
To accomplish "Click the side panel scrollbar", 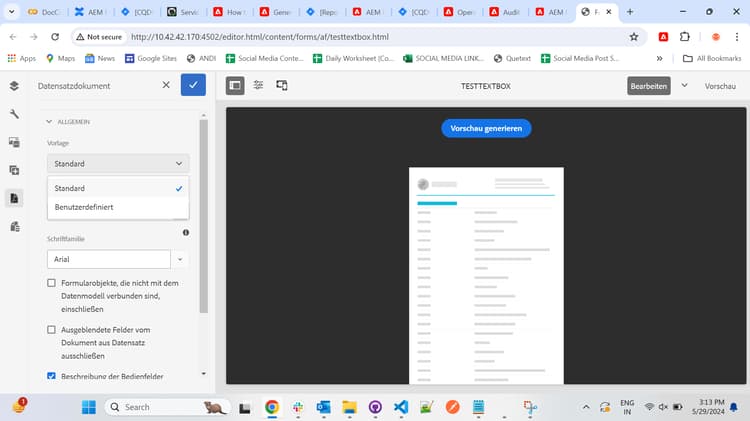I will coord(204,216).
